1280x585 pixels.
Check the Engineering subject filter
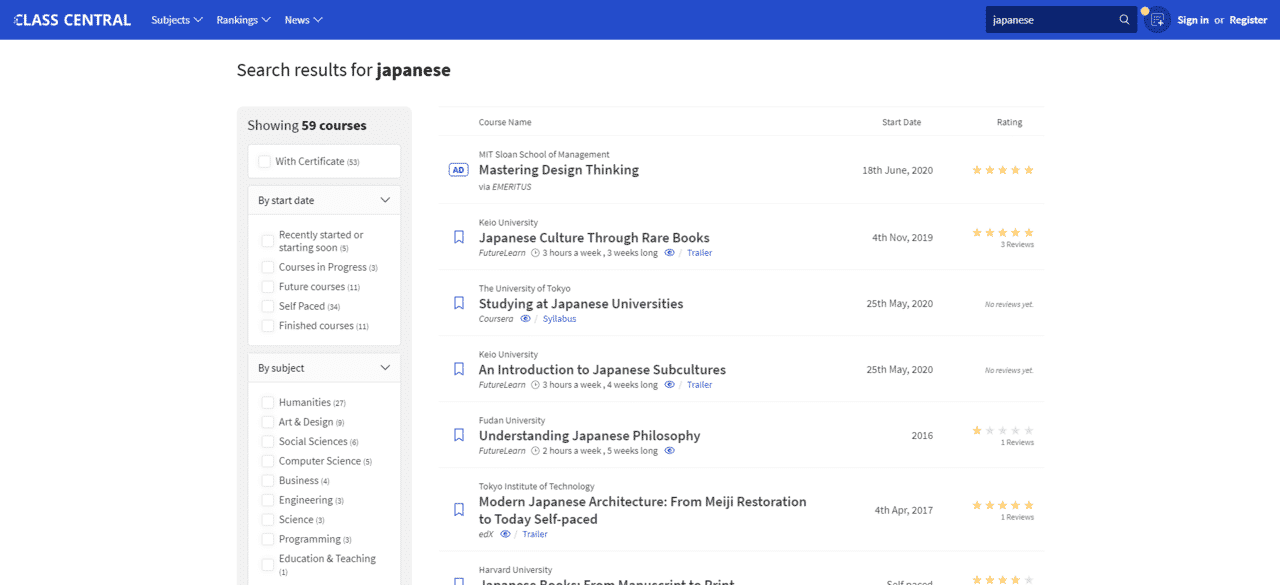tap(268, 500)
